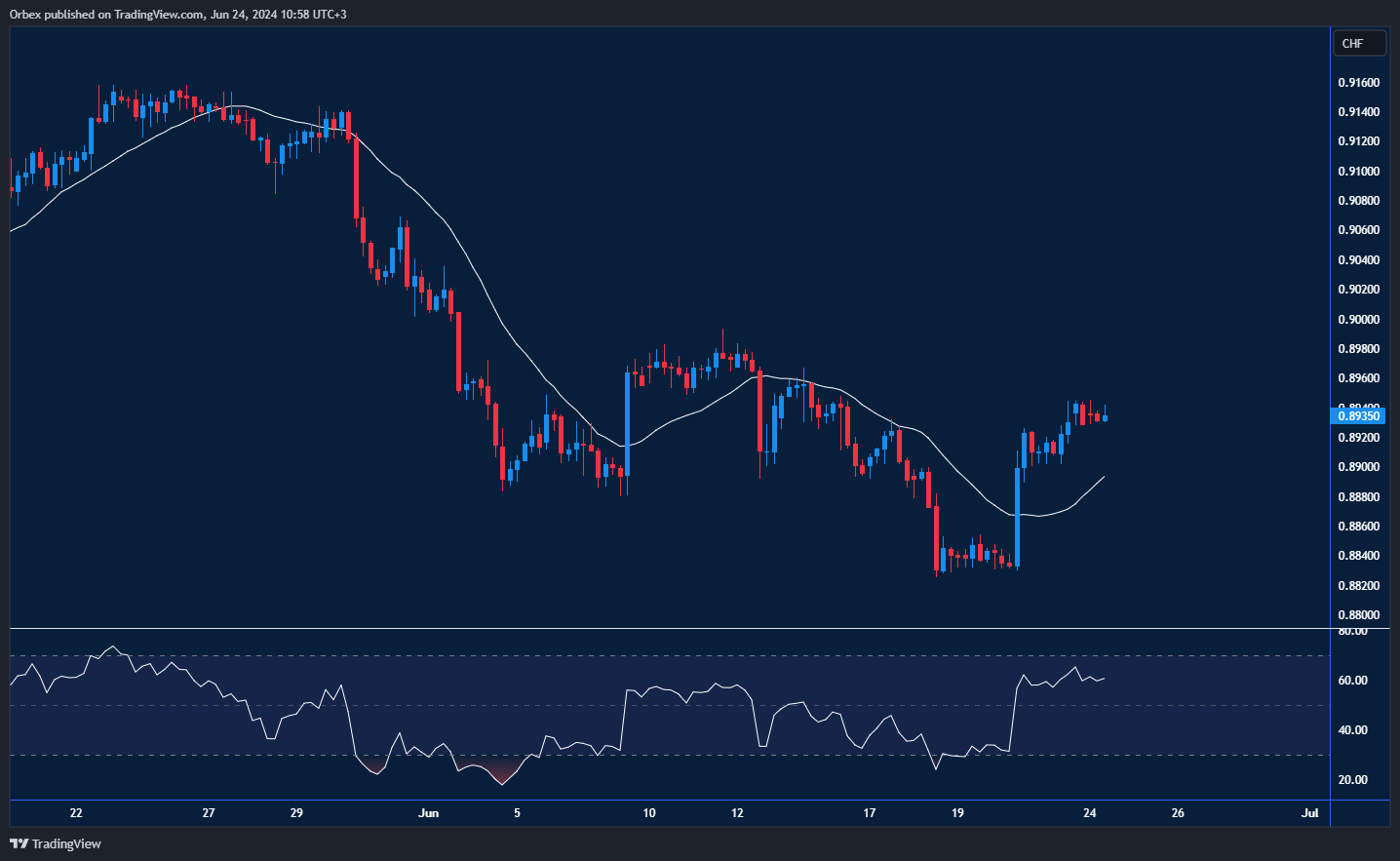Click the Jul label on the time axis
Image resolution: width=1400 pixels, height=861 pixels.
(1309, 812)
